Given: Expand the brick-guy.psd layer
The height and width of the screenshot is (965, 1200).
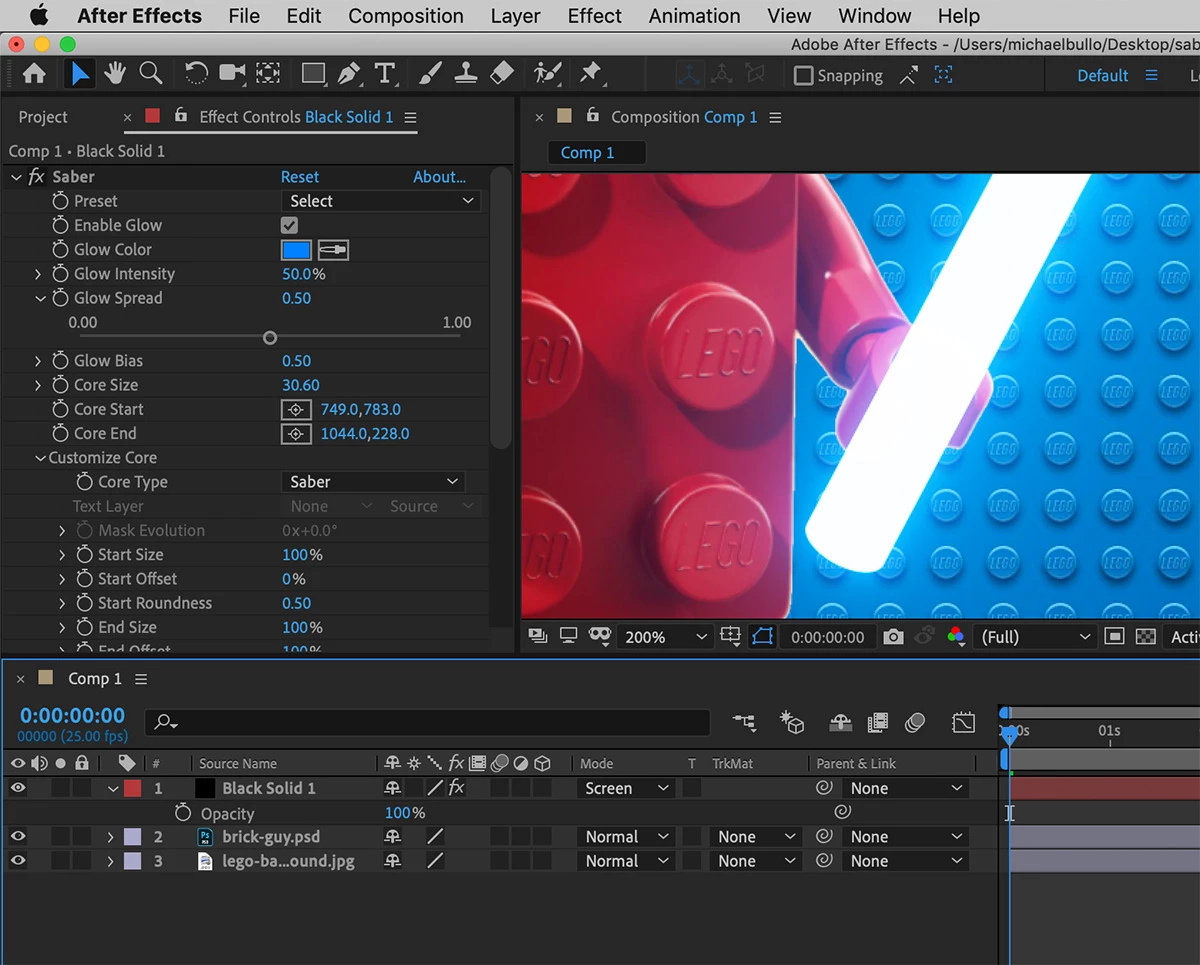Looking at the screenshot, I should pos(111,836).
